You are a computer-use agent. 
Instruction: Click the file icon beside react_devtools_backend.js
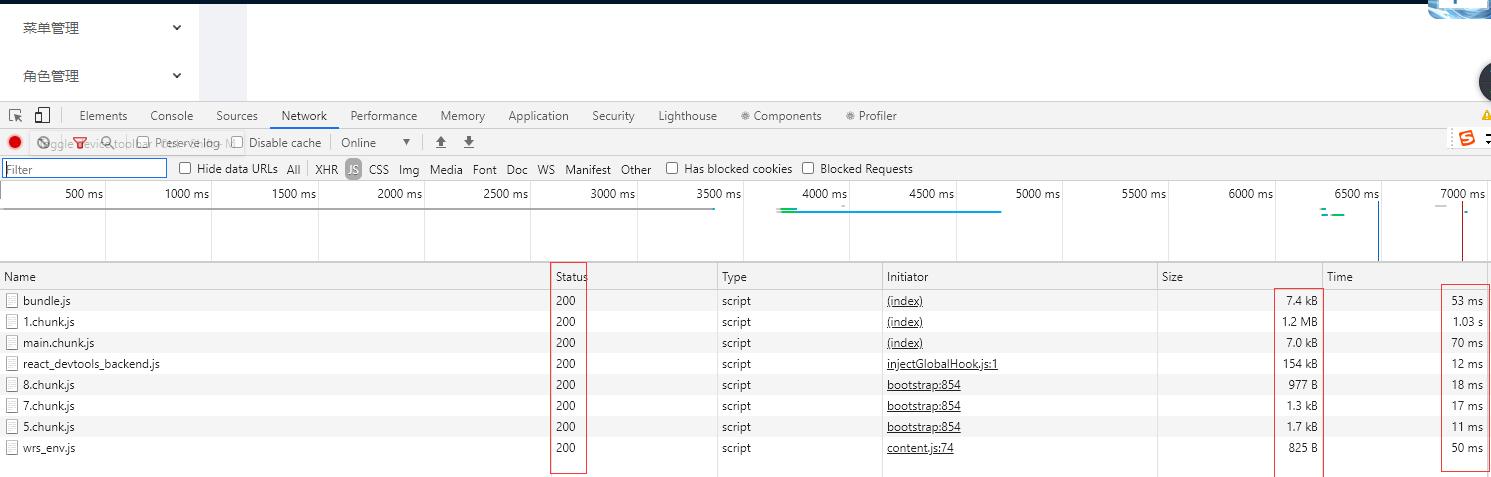click(x=12, y=364)
